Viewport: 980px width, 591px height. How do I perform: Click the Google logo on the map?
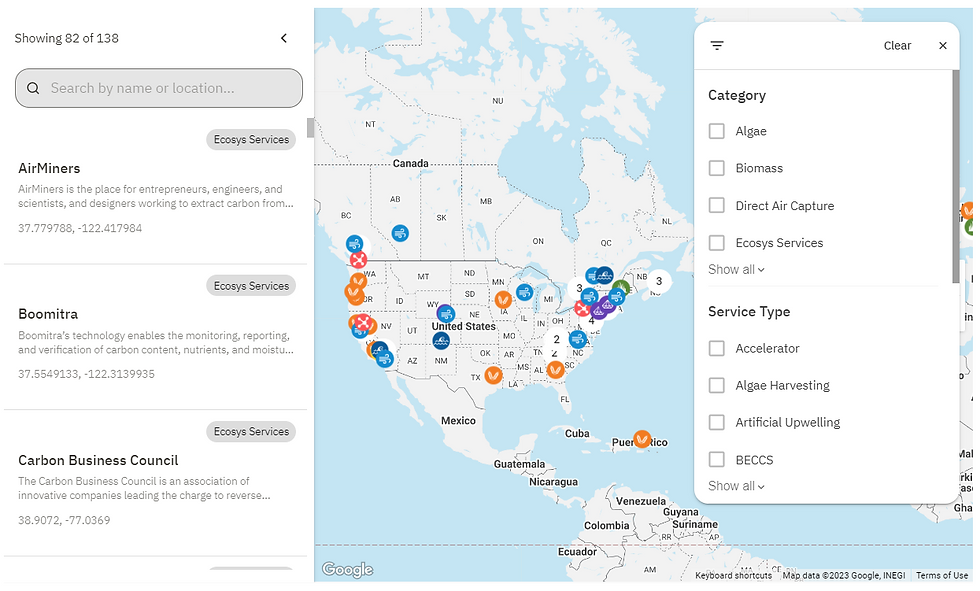coord(348,569)
